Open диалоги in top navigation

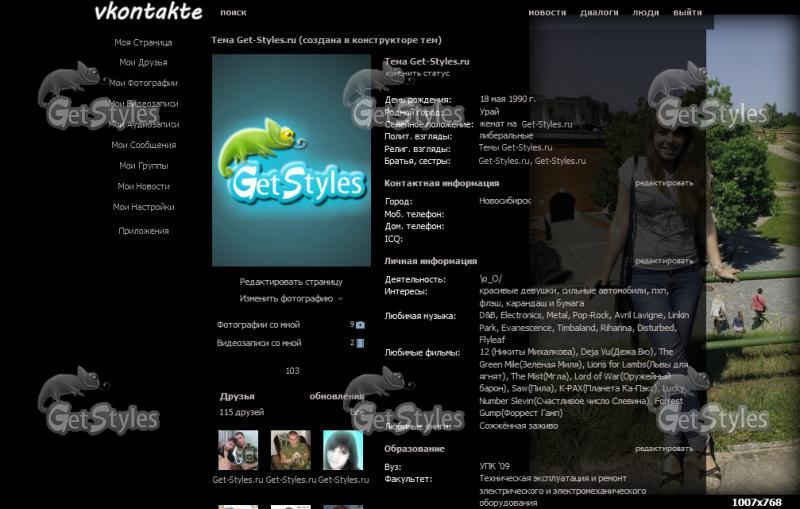tap(599, 12)
